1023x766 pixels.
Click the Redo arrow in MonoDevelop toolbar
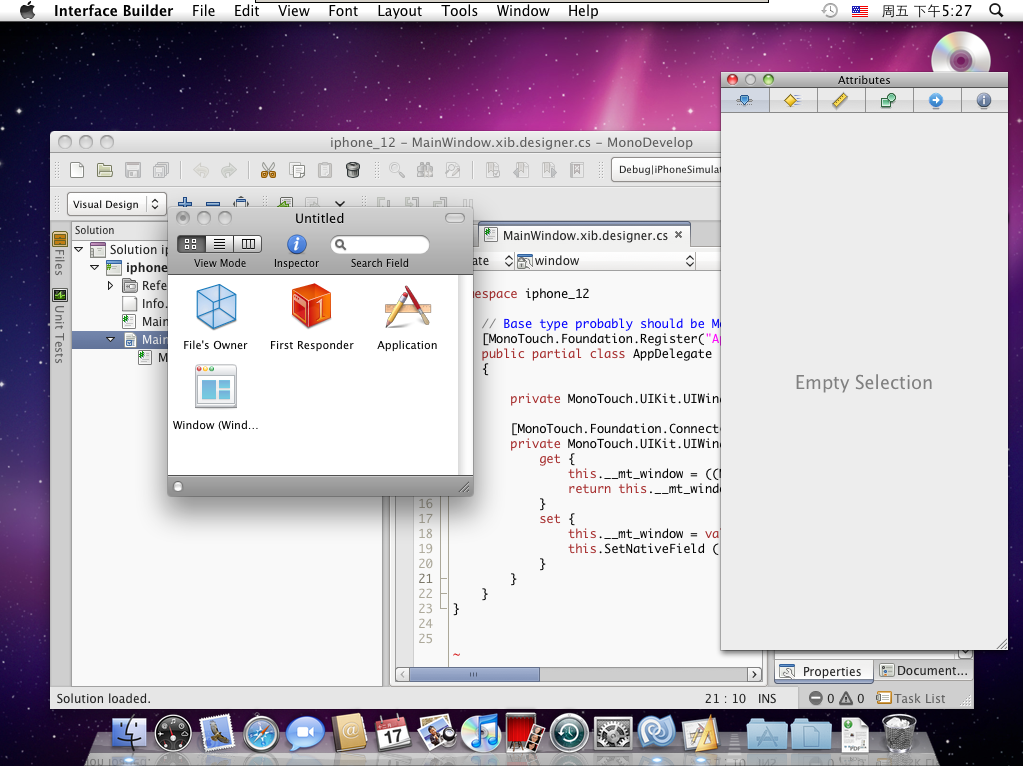[228, 170]
